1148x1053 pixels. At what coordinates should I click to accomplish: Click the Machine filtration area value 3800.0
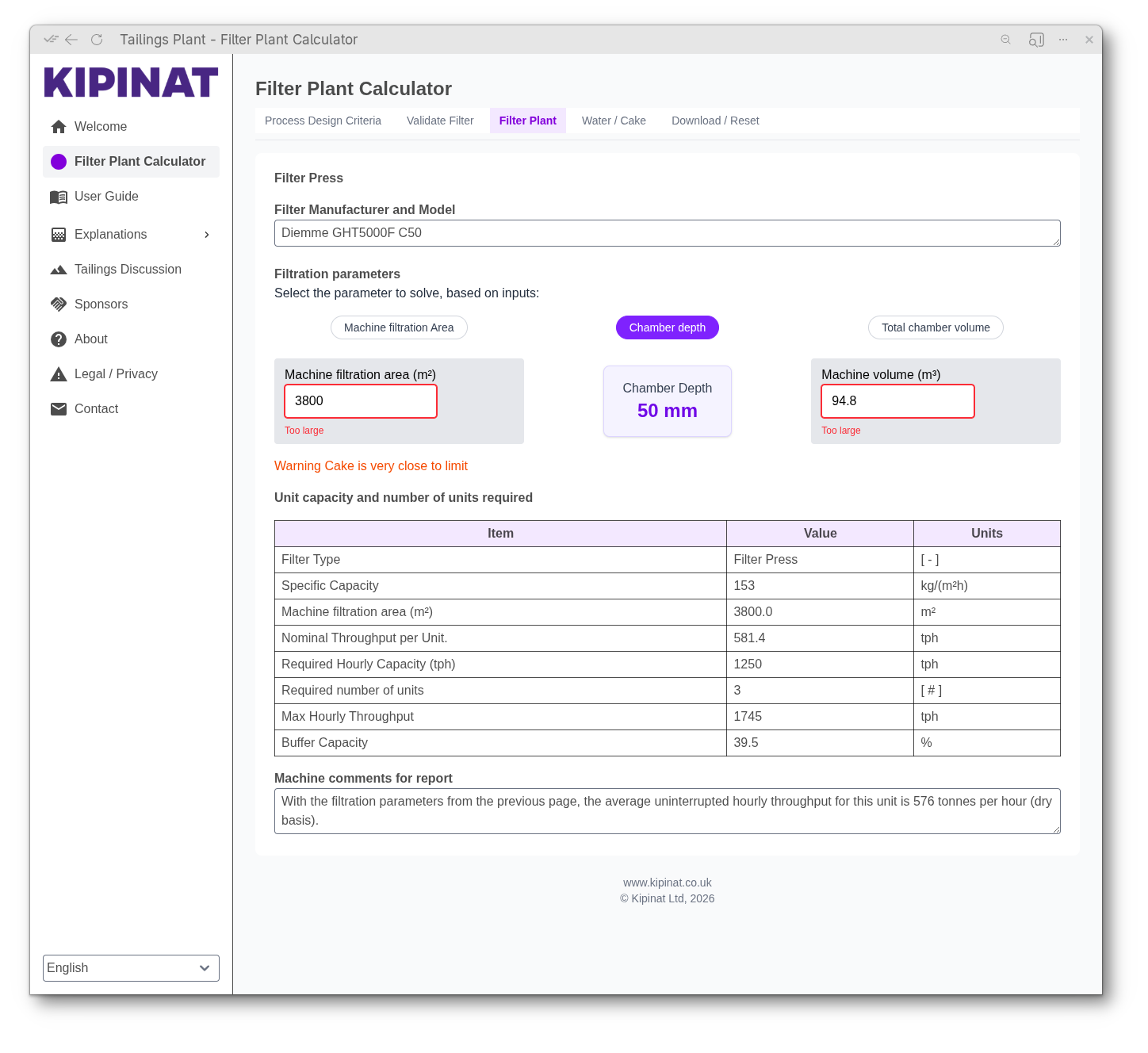(x=753, y=612)
